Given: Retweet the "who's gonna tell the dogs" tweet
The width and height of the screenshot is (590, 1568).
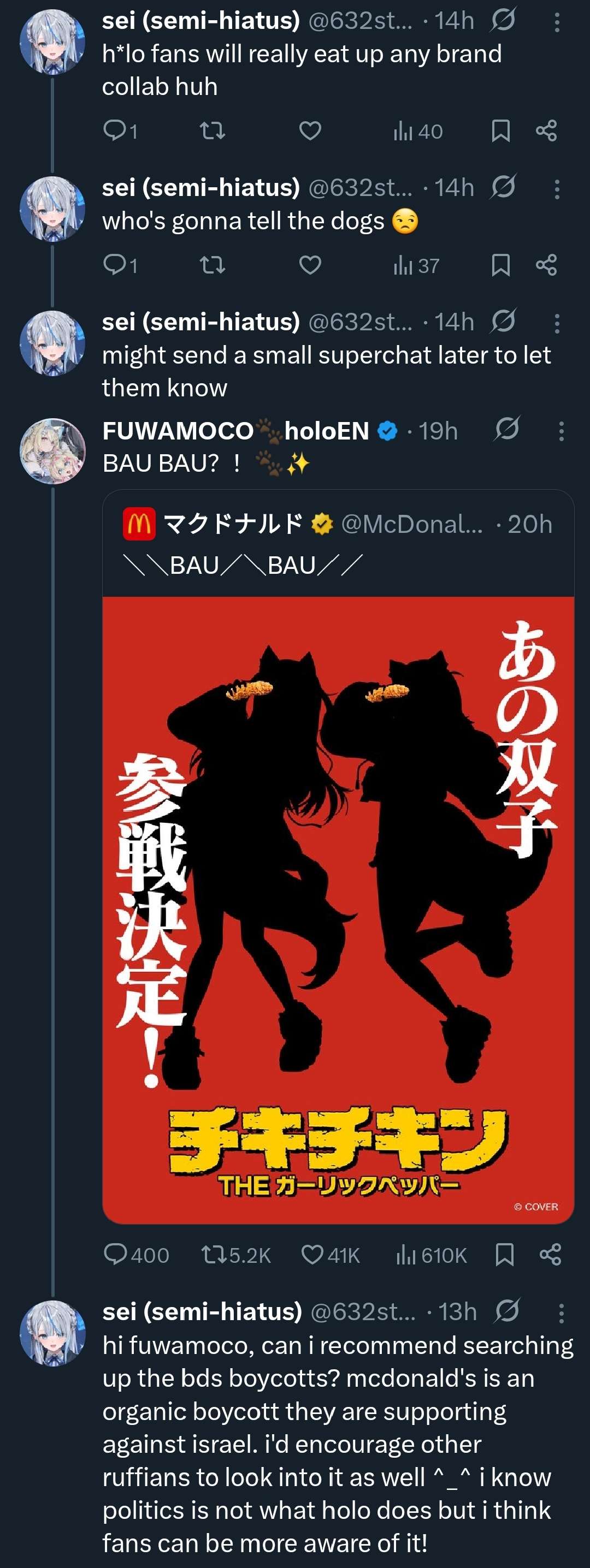Looking at the screenshot, I should [213, 265].
